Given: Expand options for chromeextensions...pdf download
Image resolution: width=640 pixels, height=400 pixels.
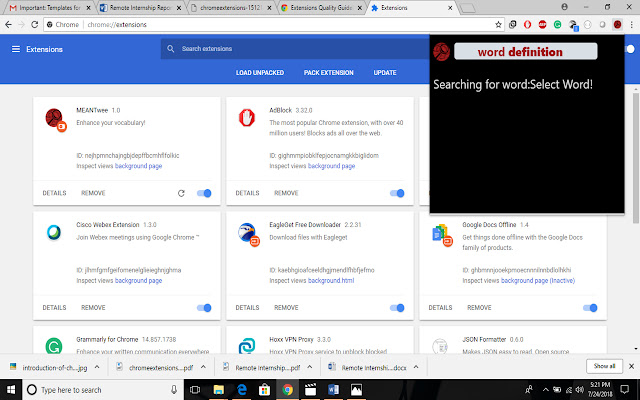Looking at the screenshot, I should point(203,367).
